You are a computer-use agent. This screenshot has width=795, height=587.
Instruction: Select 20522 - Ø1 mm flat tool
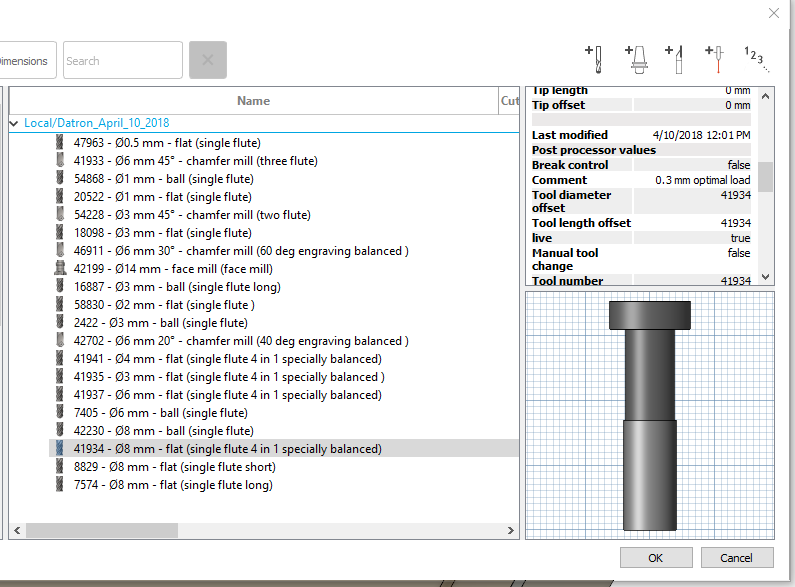coord(163,197)
